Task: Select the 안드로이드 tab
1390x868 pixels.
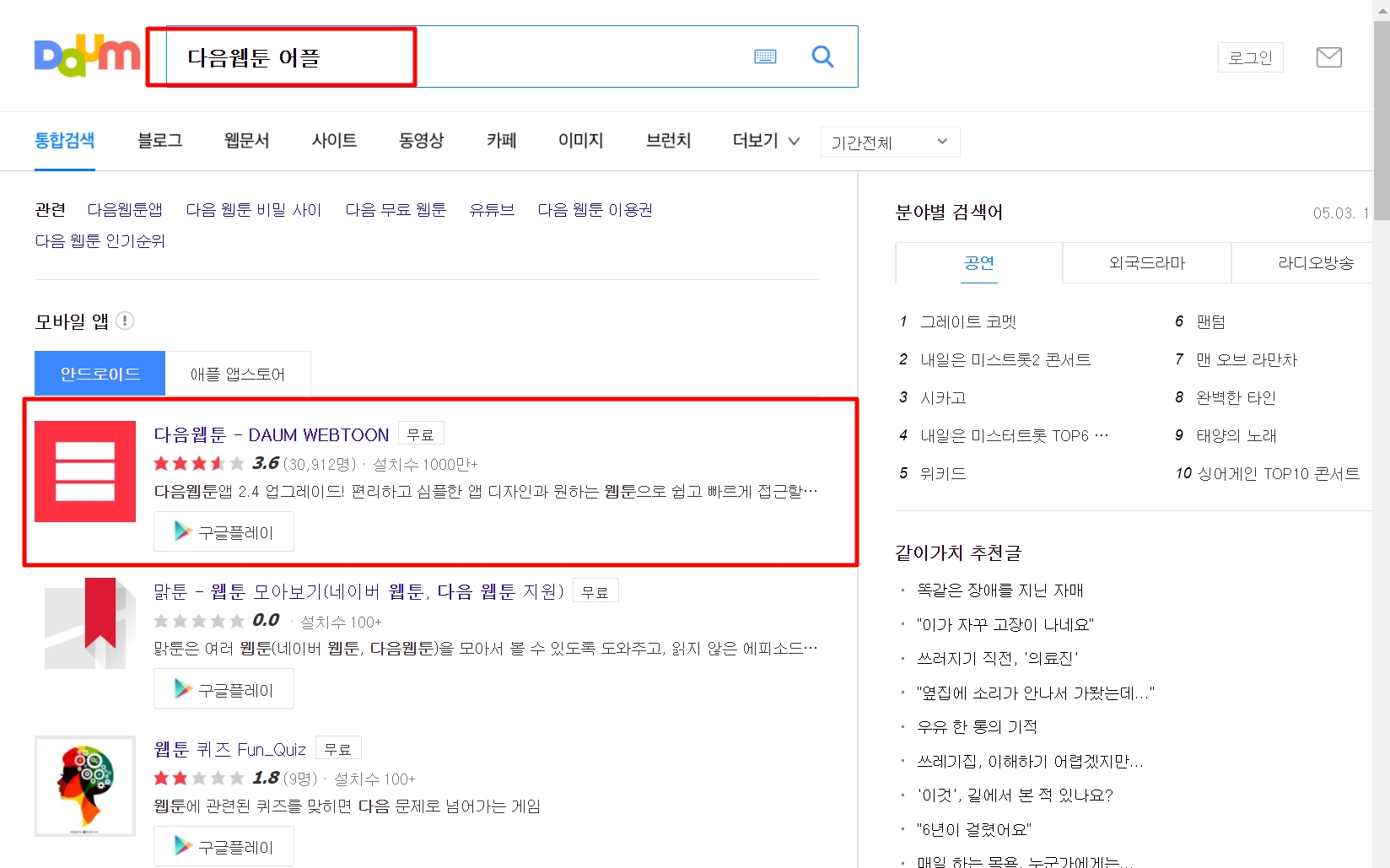Action: click(100, 374)
